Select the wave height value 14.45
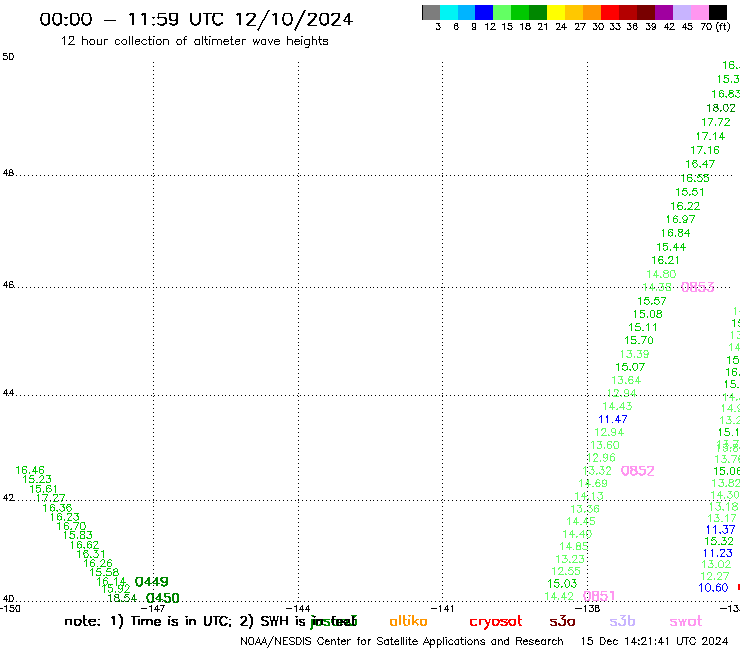The image size is (740, 650). coord(581,522)
